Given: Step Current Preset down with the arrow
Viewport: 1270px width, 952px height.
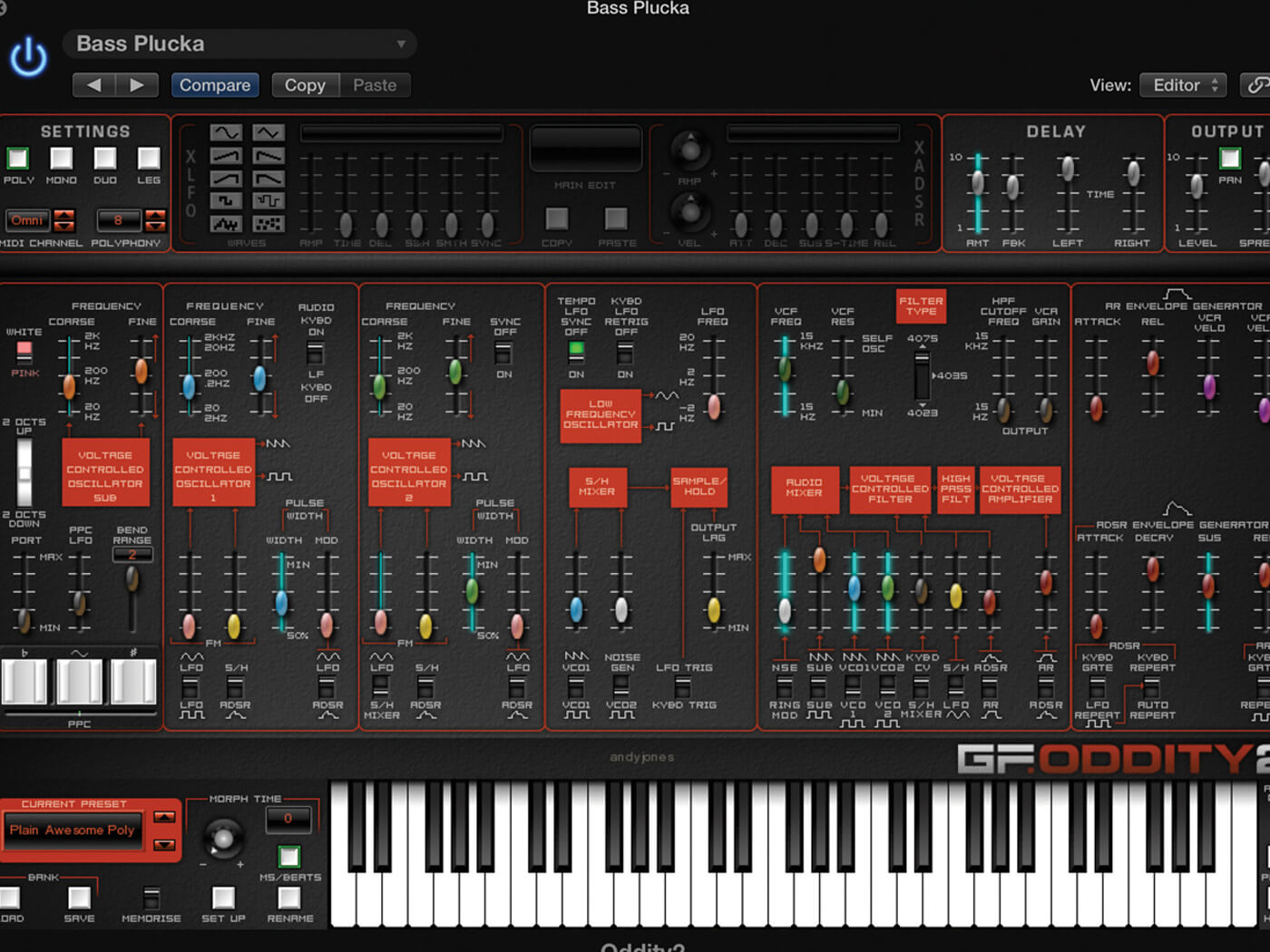Looking at the screenshot, I should 164,845.
